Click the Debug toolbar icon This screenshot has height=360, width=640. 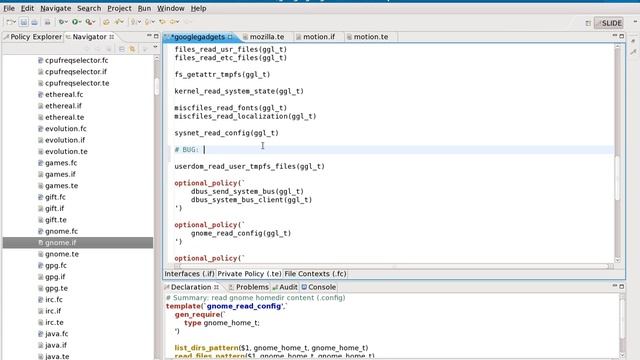click(x=61, y=22)
